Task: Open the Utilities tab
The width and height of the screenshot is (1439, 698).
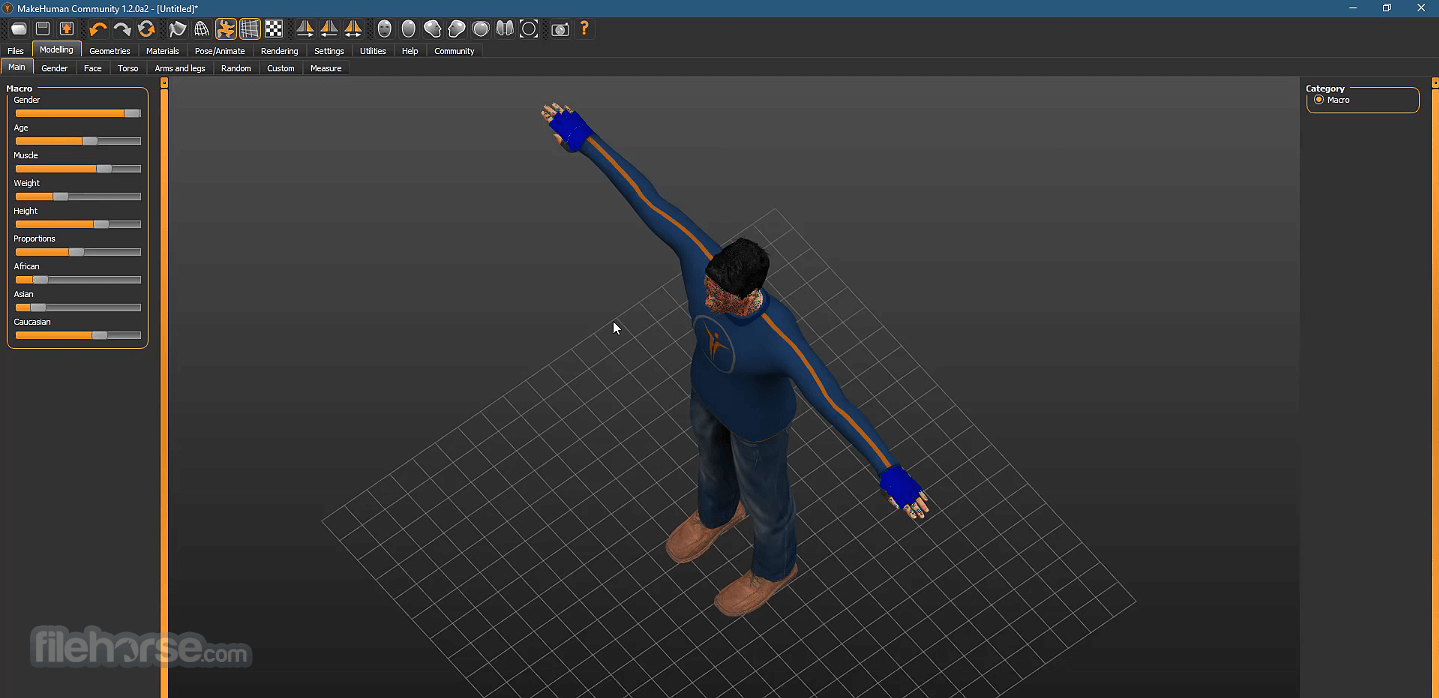Action: (373, 51)
